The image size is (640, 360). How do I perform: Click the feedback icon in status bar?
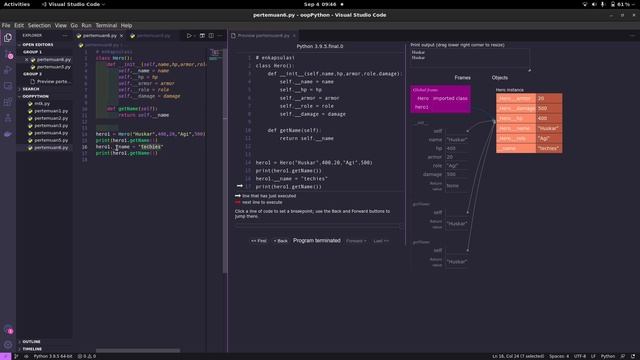tap(623, 356)
